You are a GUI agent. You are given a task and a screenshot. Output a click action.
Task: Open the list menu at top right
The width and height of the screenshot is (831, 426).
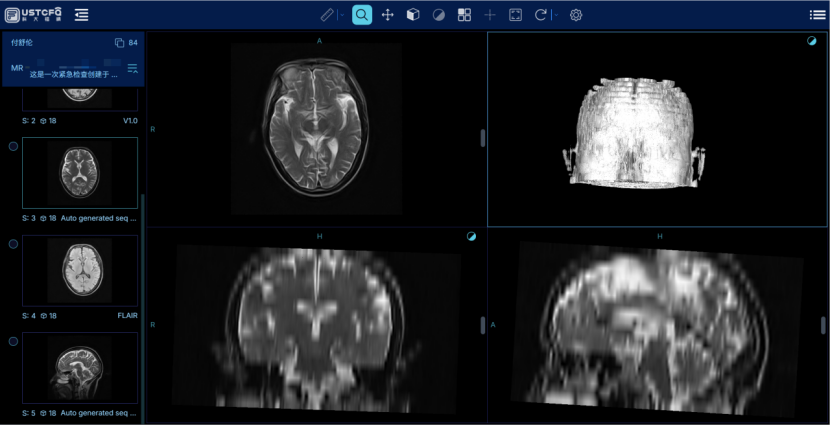[x=817, y=15]
